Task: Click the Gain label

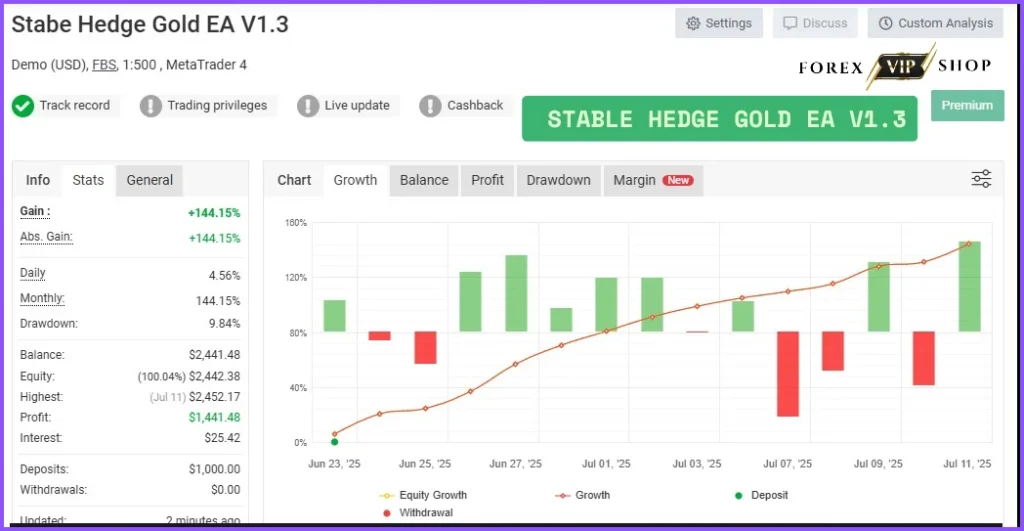Action: tap(35, 211)
